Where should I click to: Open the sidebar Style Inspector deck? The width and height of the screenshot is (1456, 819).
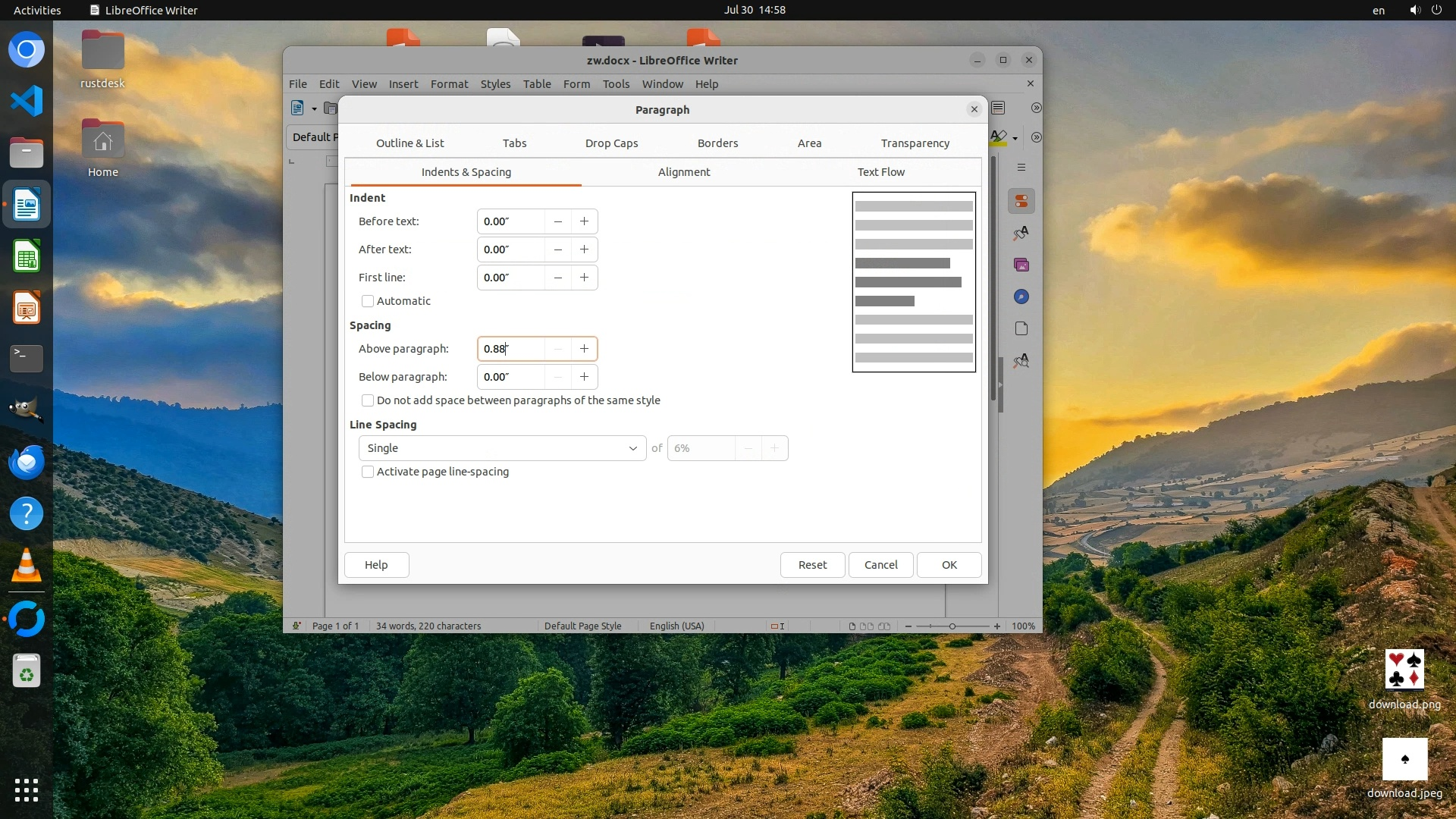click(1021, 361)
